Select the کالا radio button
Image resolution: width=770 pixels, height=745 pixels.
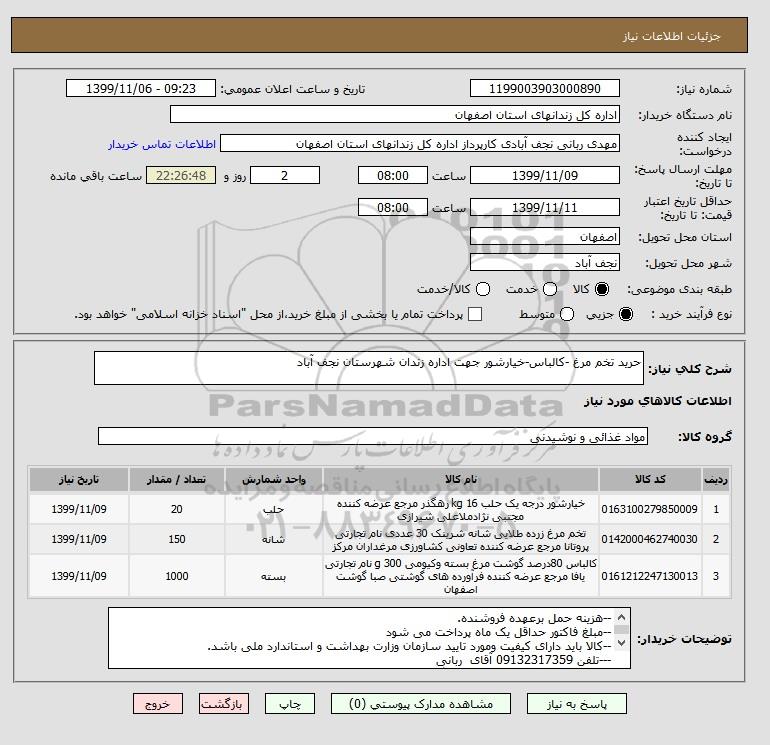coord(602,289)
